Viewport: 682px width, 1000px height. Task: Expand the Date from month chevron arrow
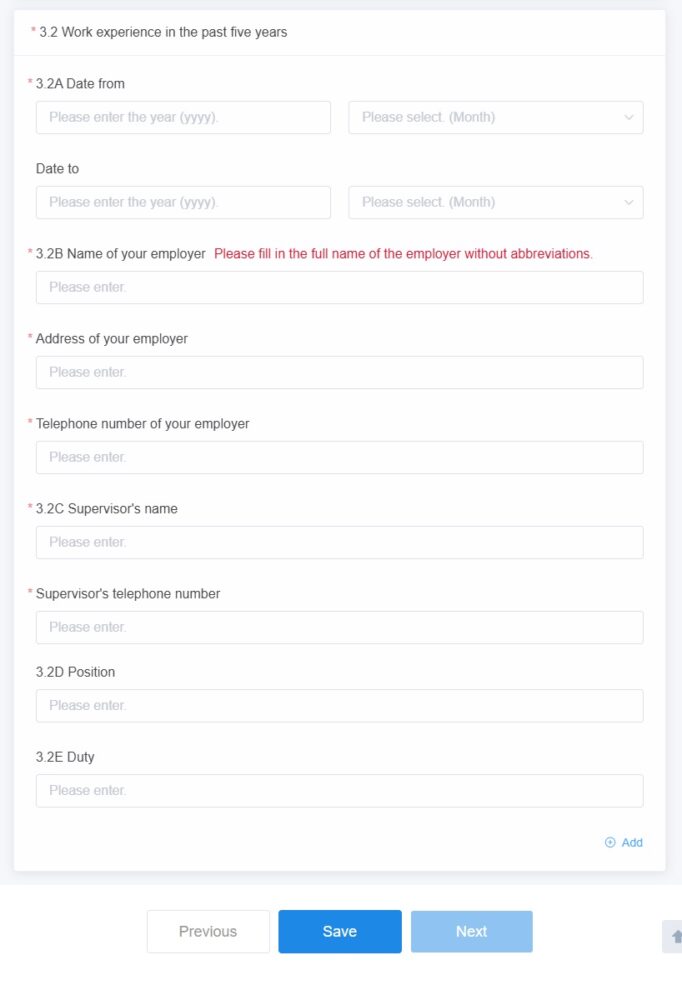click(628, 117)
